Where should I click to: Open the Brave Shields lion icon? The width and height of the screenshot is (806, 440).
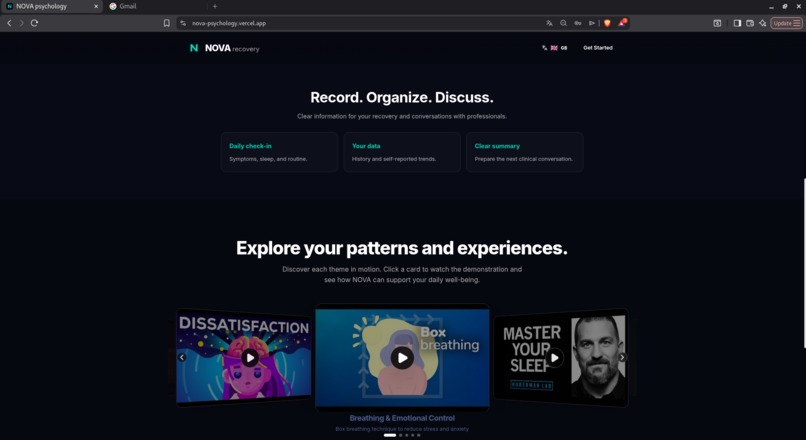tap(607, 23)
